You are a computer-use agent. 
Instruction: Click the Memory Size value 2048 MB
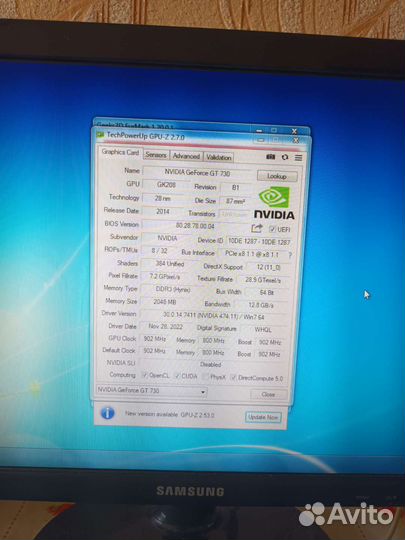pos(165,302)
